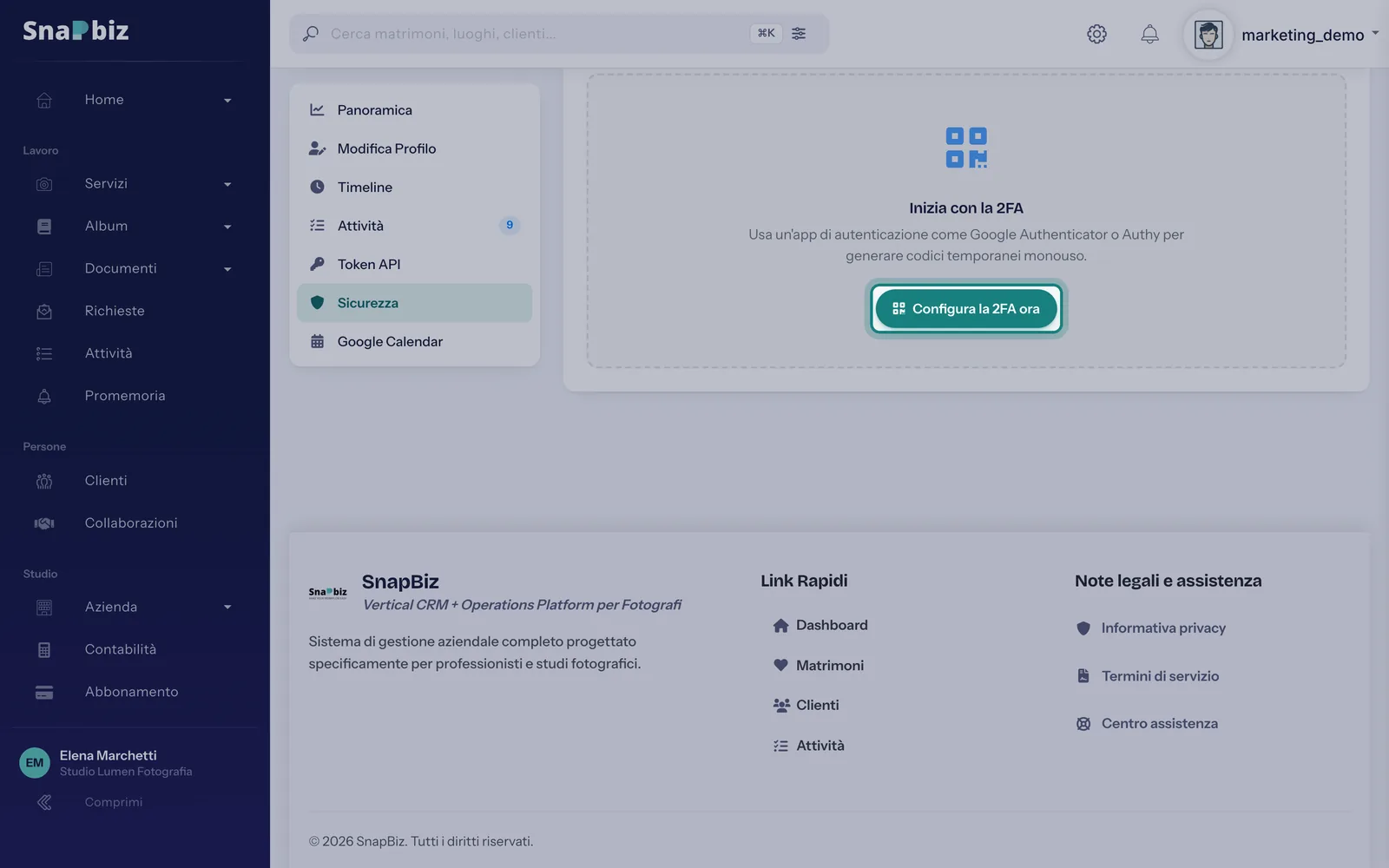Go to Modifica Profilo section
The height and width of the screenshot is (868, 1389).
(414, 148)
